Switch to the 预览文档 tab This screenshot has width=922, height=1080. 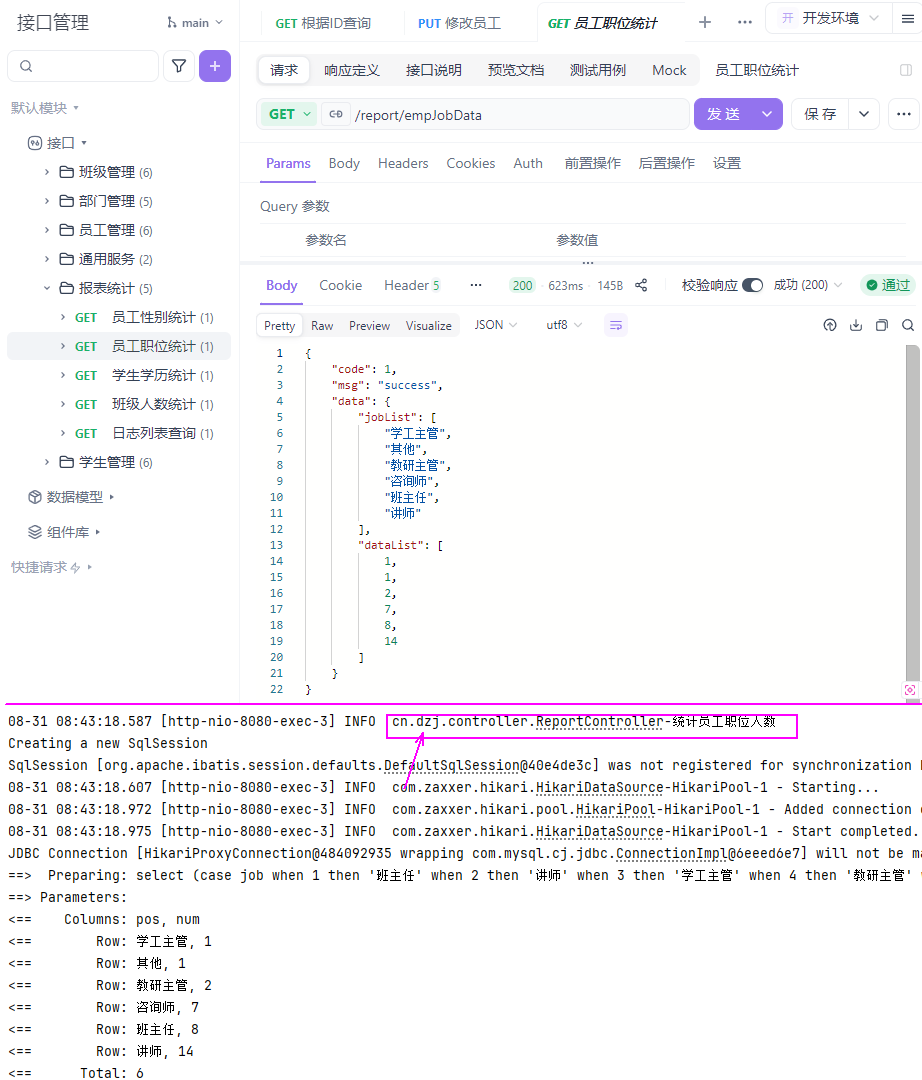click(x=516, y=70)
